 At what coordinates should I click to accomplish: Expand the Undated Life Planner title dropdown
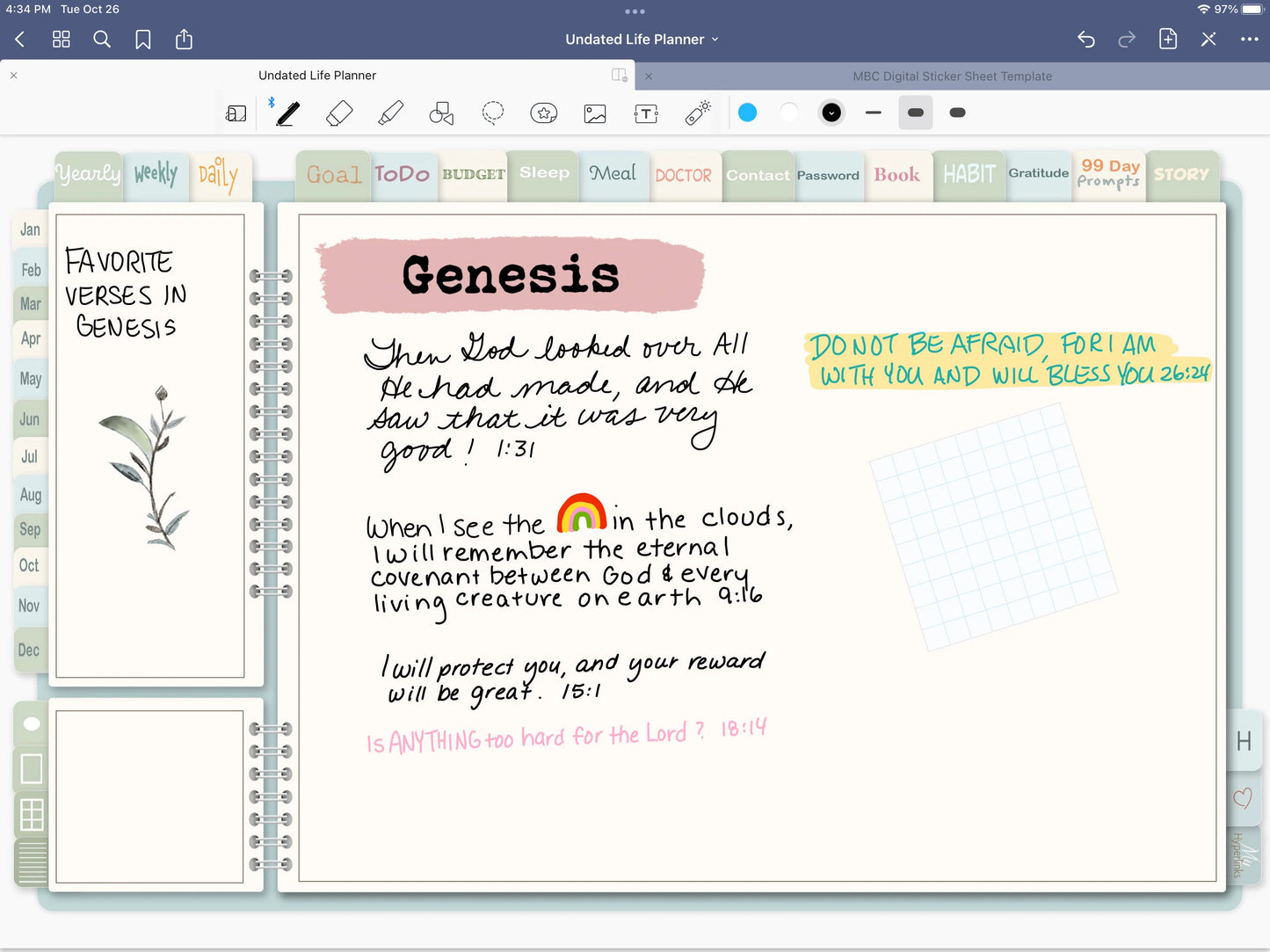pyautogui.click(x=642, y=40)
